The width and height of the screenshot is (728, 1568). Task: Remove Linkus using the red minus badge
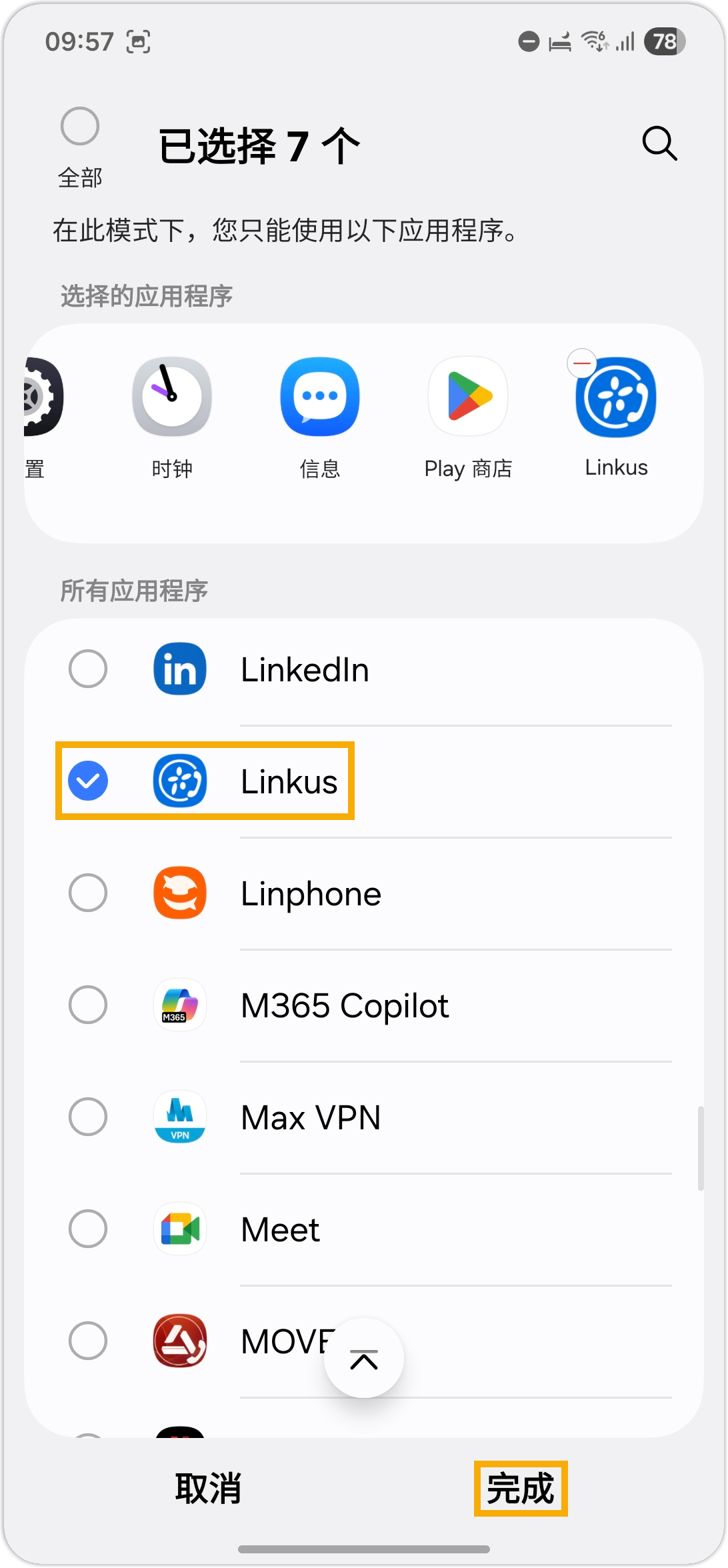(582, 363)
